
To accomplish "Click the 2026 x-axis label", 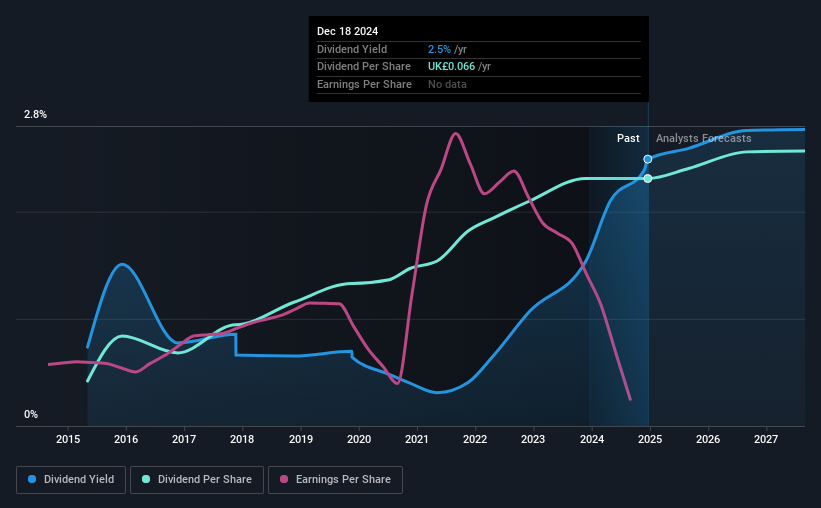I will (x=708, y=439).
